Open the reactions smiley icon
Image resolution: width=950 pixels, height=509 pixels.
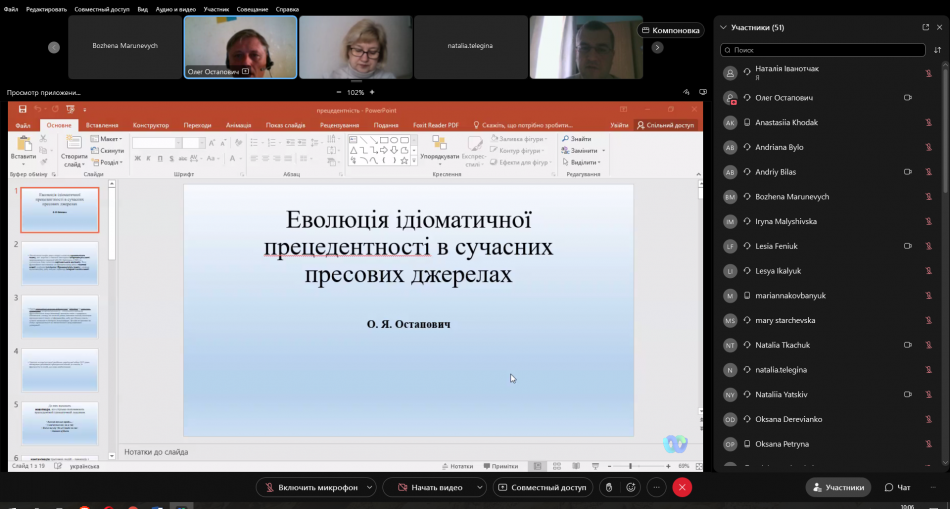click(631, 487)
